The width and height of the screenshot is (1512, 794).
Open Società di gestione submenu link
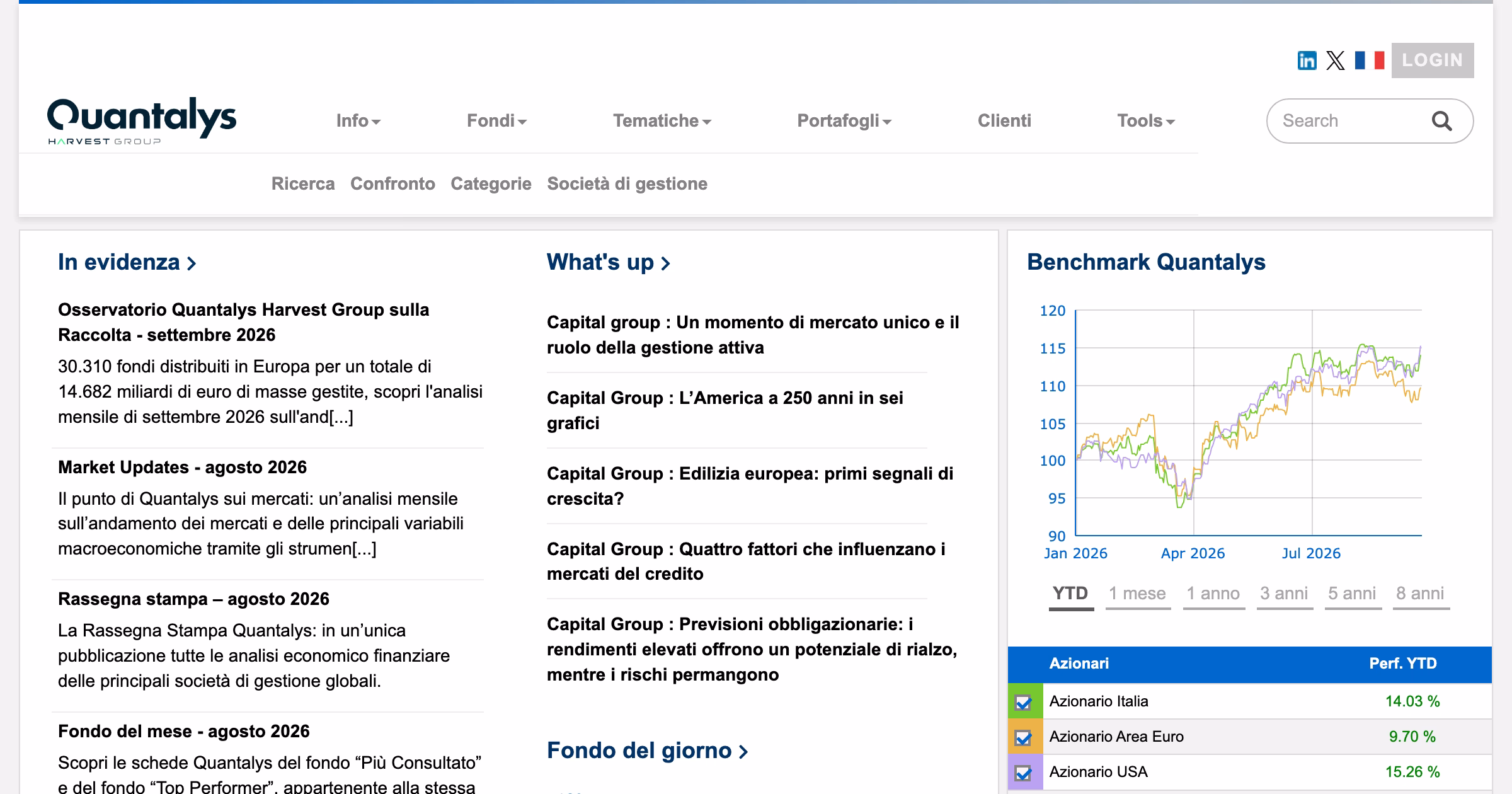(627, 183)
